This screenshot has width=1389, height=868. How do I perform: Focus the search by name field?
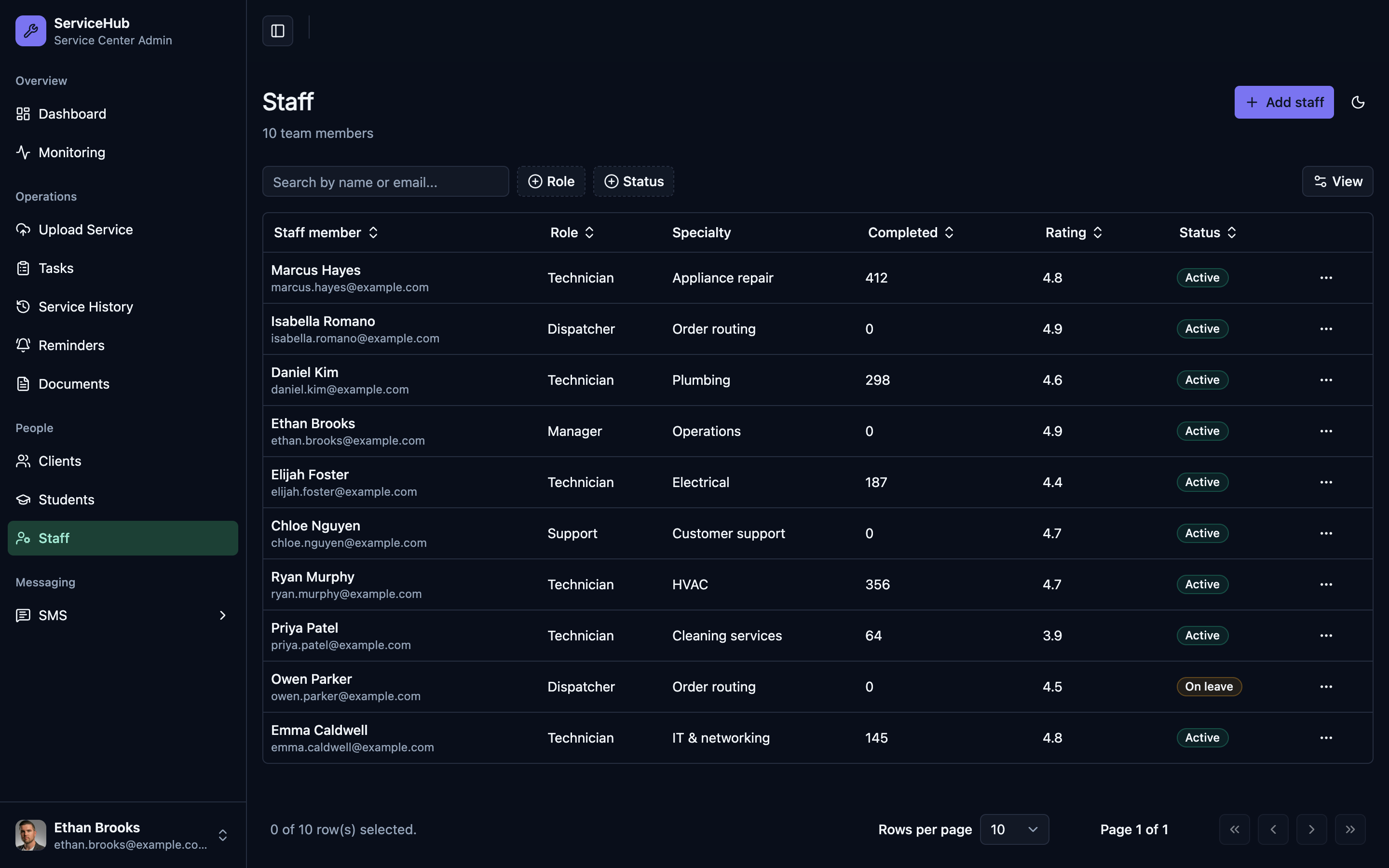tap(386, 181)
